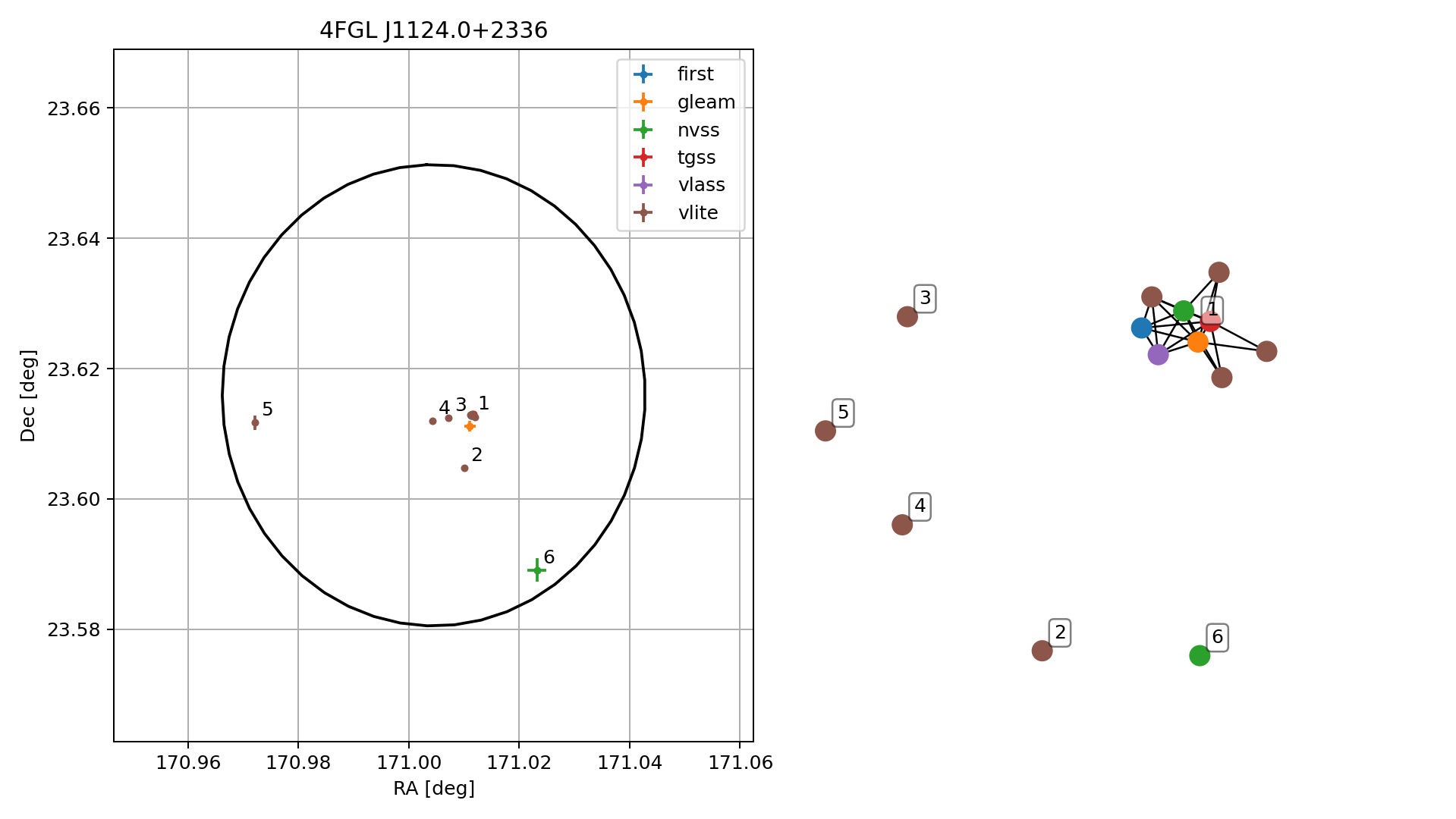Click the 171.00 tick label on RA axis
1456x819 pixels.
point(409,763)
